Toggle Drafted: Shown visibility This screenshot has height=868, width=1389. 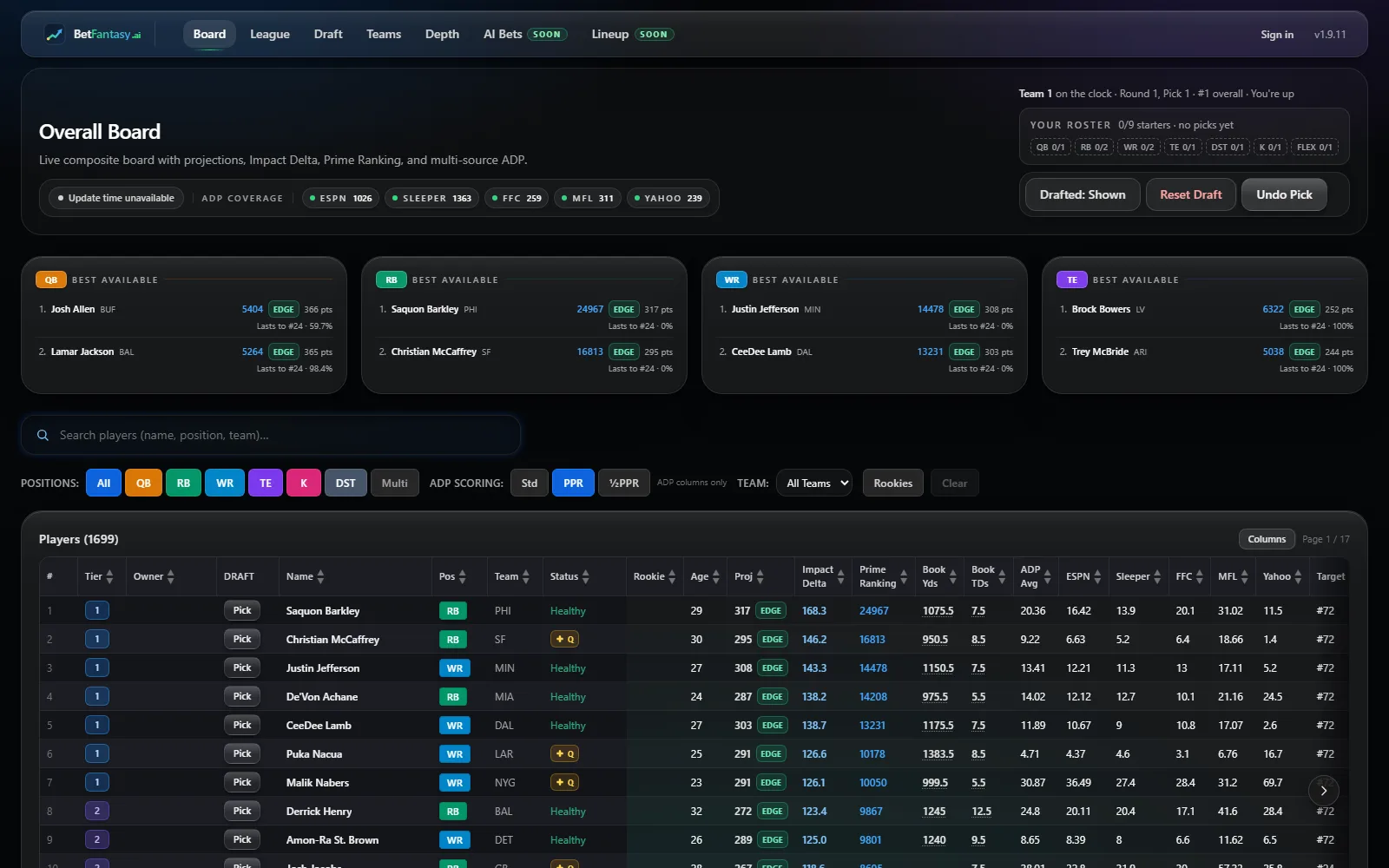tap(1083, 195)
